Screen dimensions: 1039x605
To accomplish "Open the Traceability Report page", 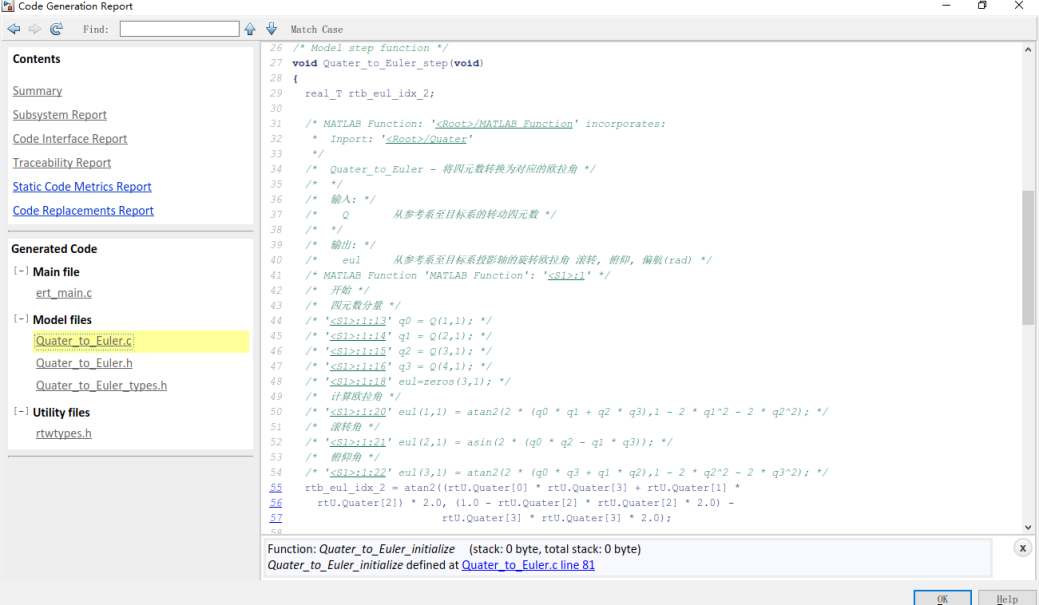I will [x=62, y=162].
